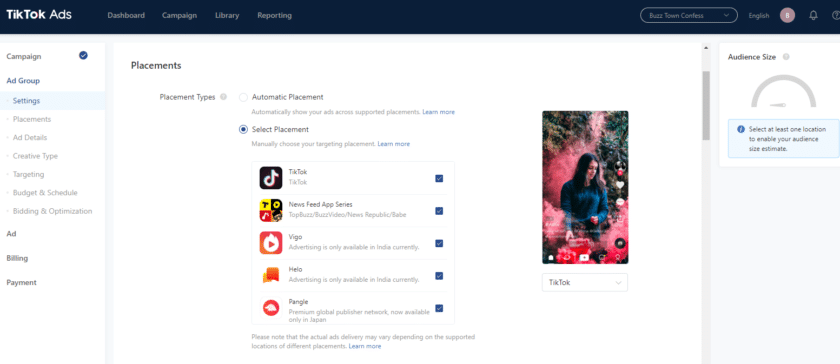Click the Placements section heading

tap(156, 65)
